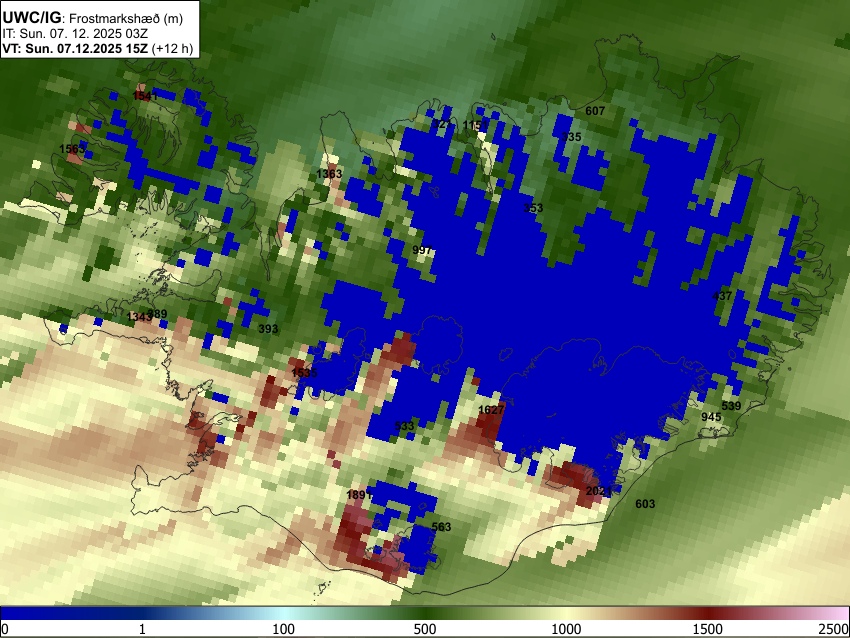Click the 1563 map value label
This screenshot has width=850, height=638.
[x=72, y=149]
